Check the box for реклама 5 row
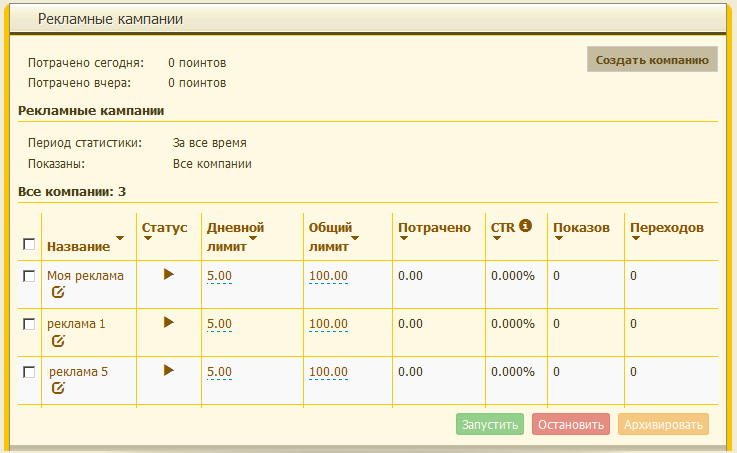 click(29, 372)
